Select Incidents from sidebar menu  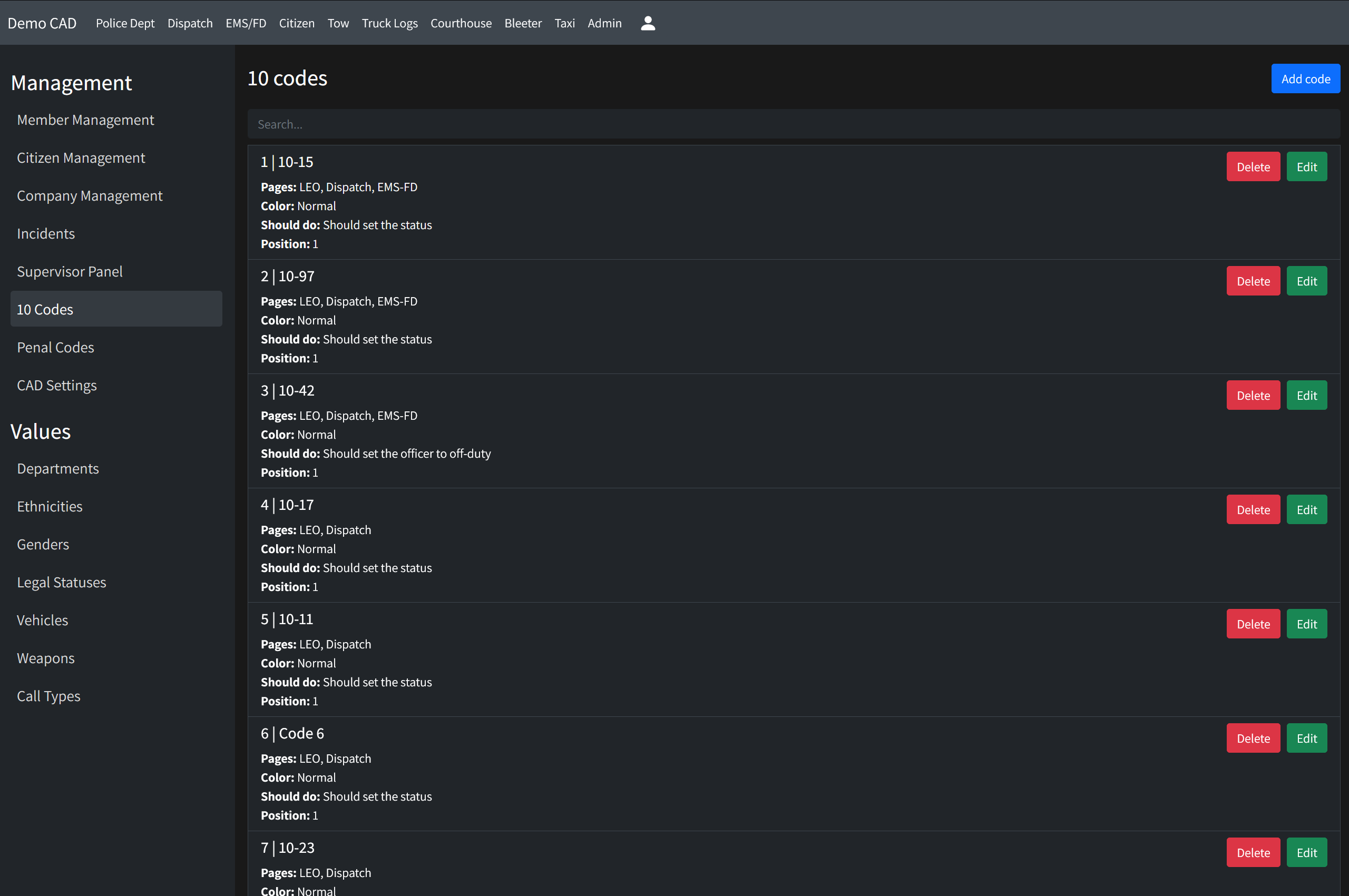(45, 233)
